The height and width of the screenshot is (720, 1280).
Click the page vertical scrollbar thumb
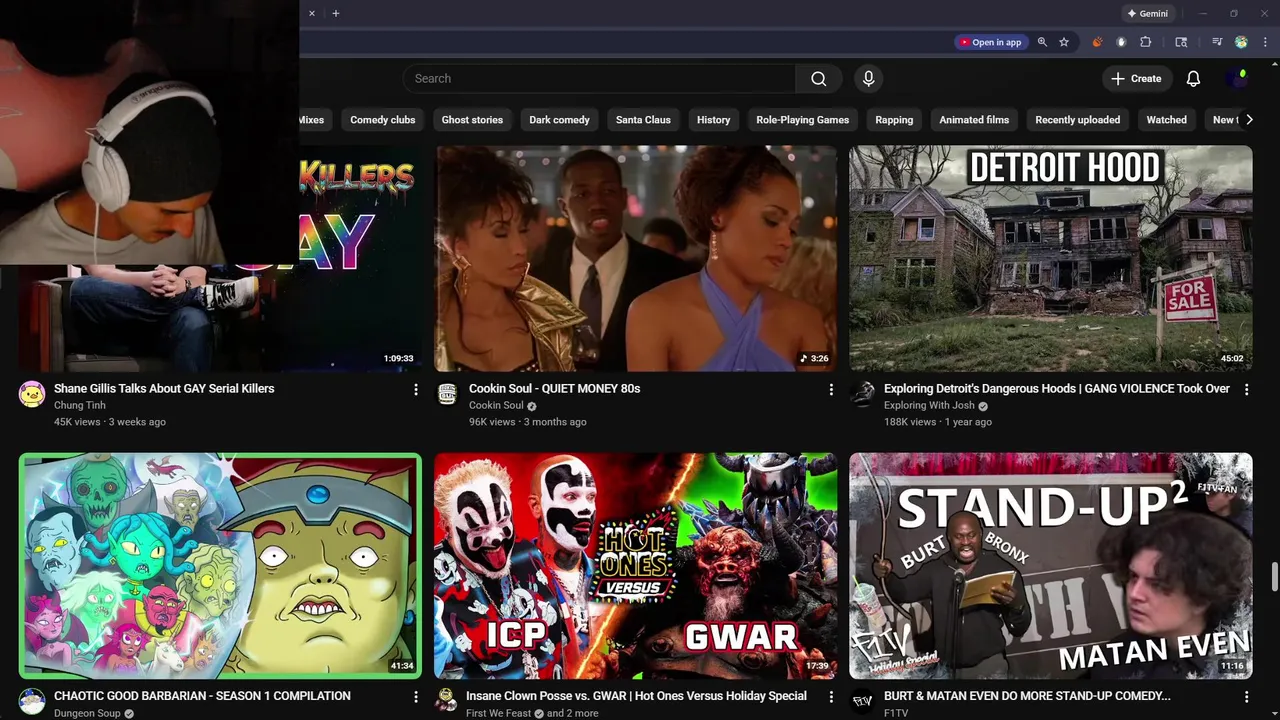tap(1274, 577)
